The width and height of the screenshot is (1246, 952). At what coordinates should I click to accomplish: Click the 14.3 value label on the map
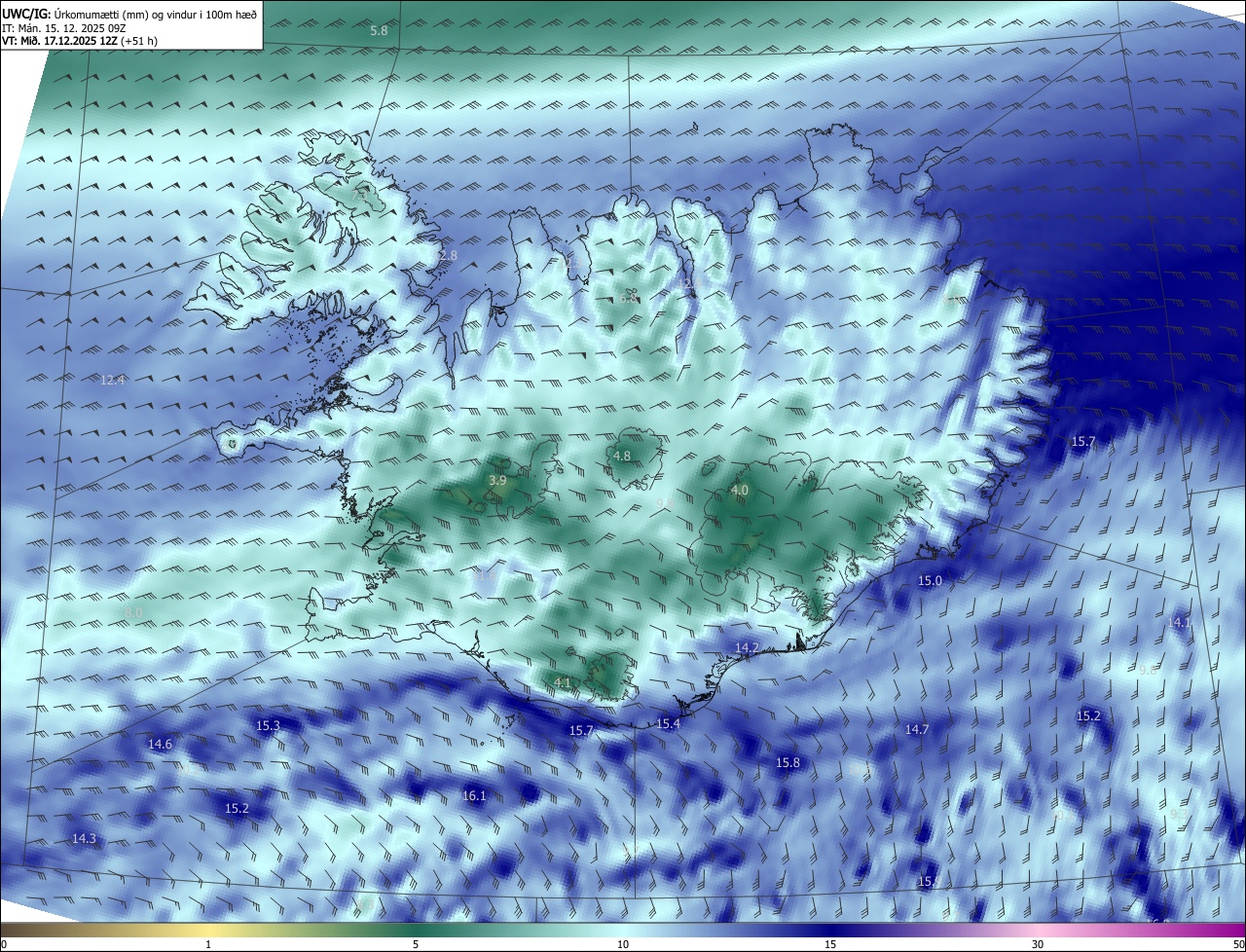pos(84,839)
